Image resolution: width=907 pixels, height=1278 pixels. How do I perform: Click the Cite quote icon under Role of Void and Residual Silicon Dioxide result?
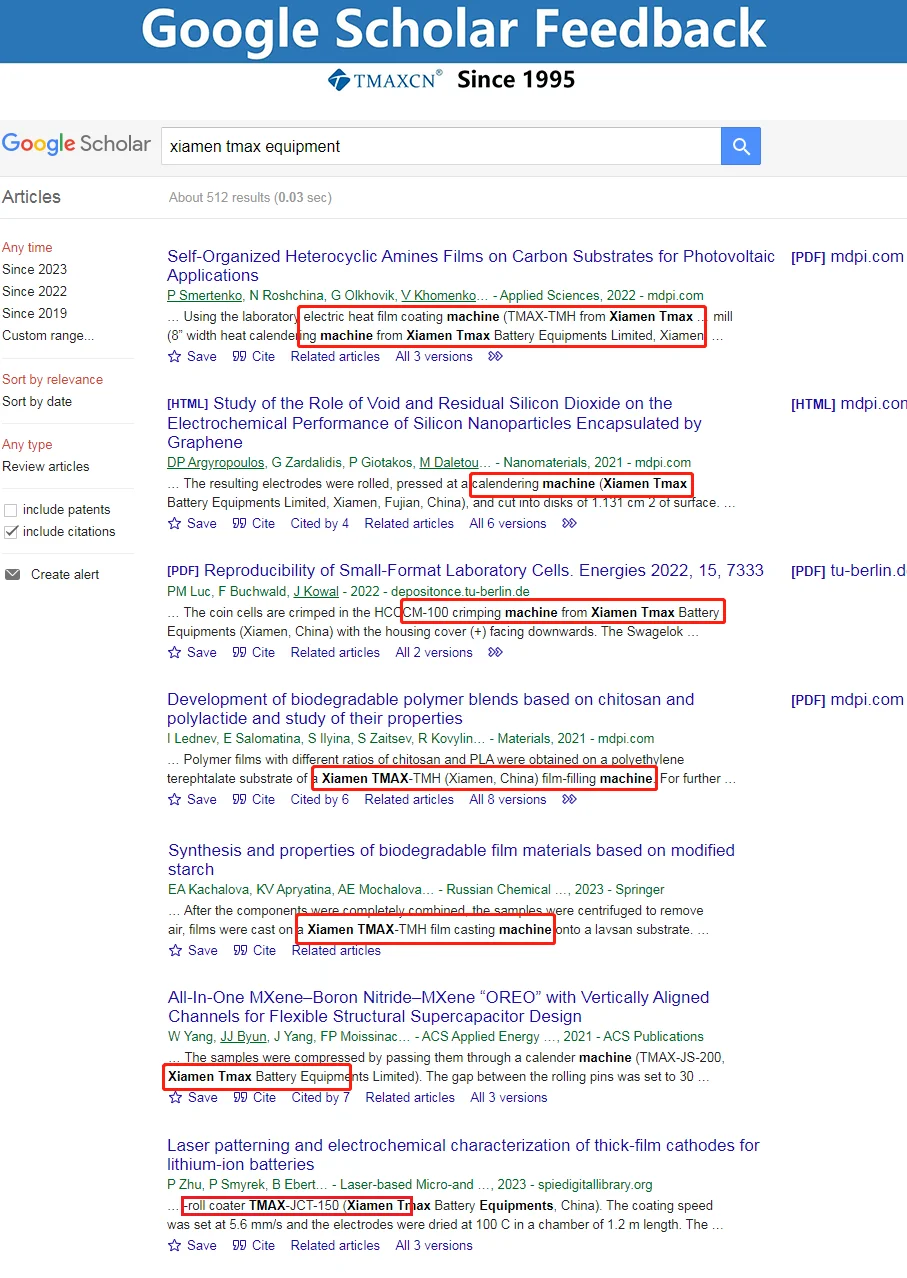239,523
